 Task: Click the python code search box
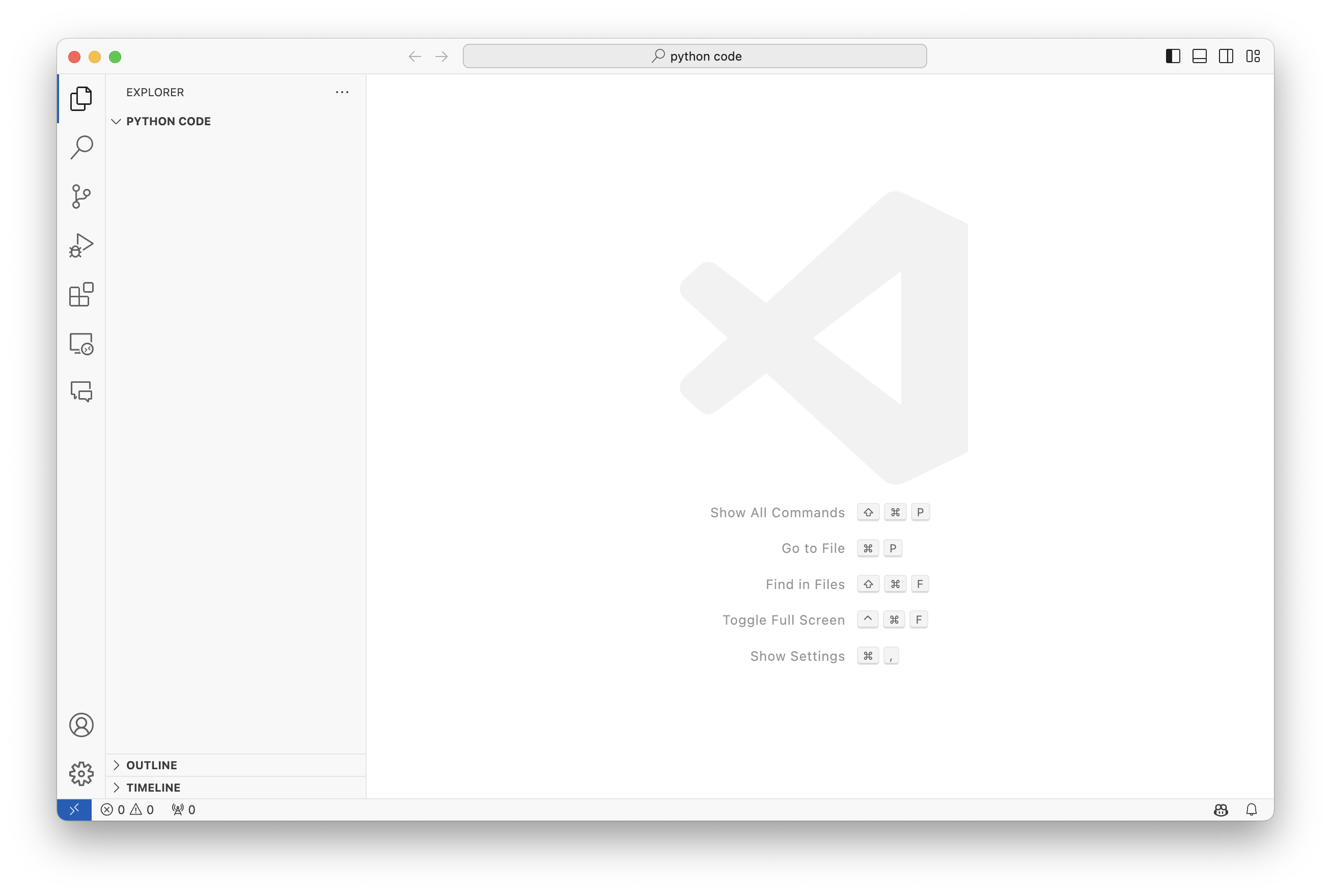pos(695,56)
